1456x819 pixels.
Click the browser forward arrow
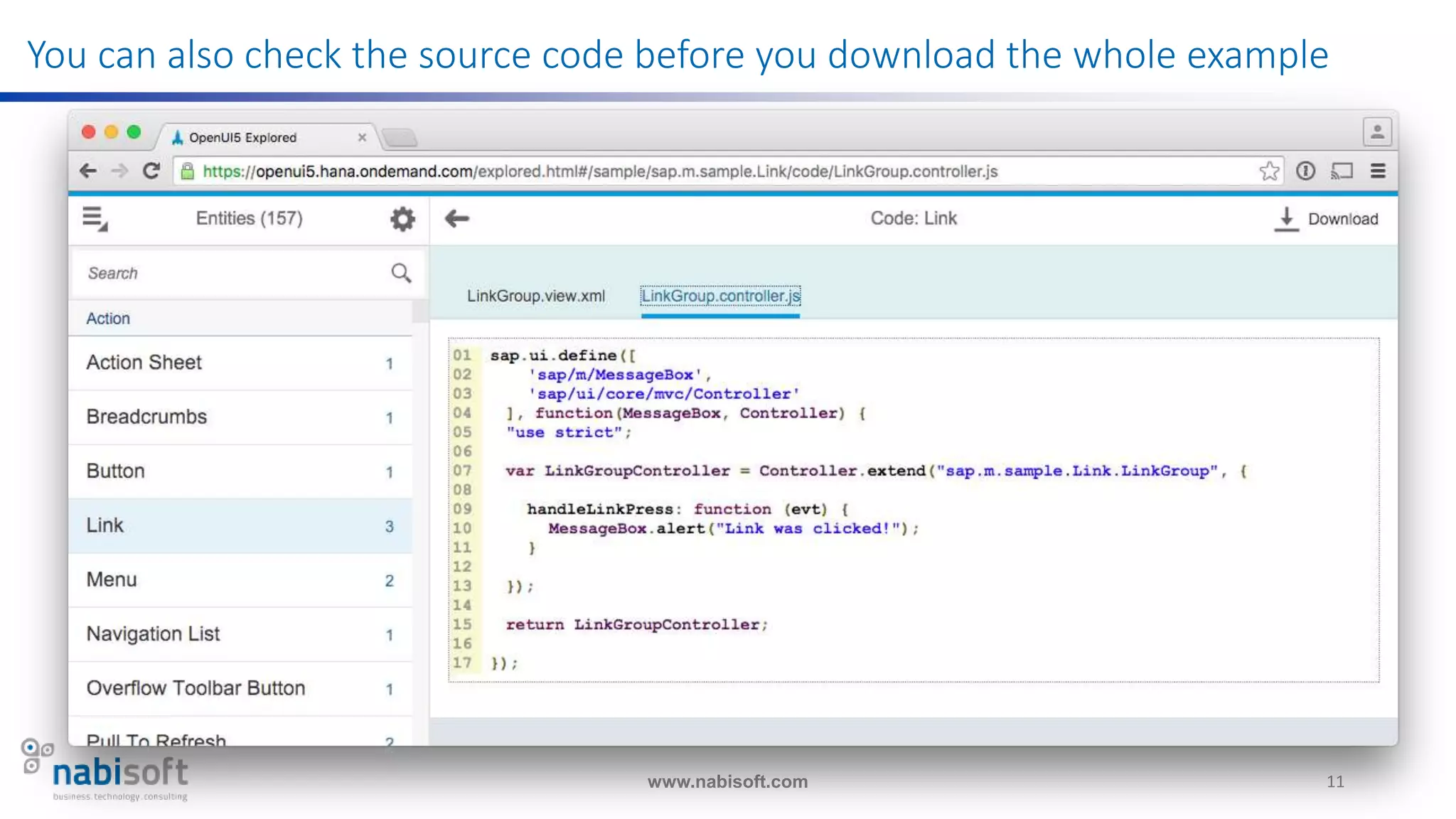[x=119, y=171]
